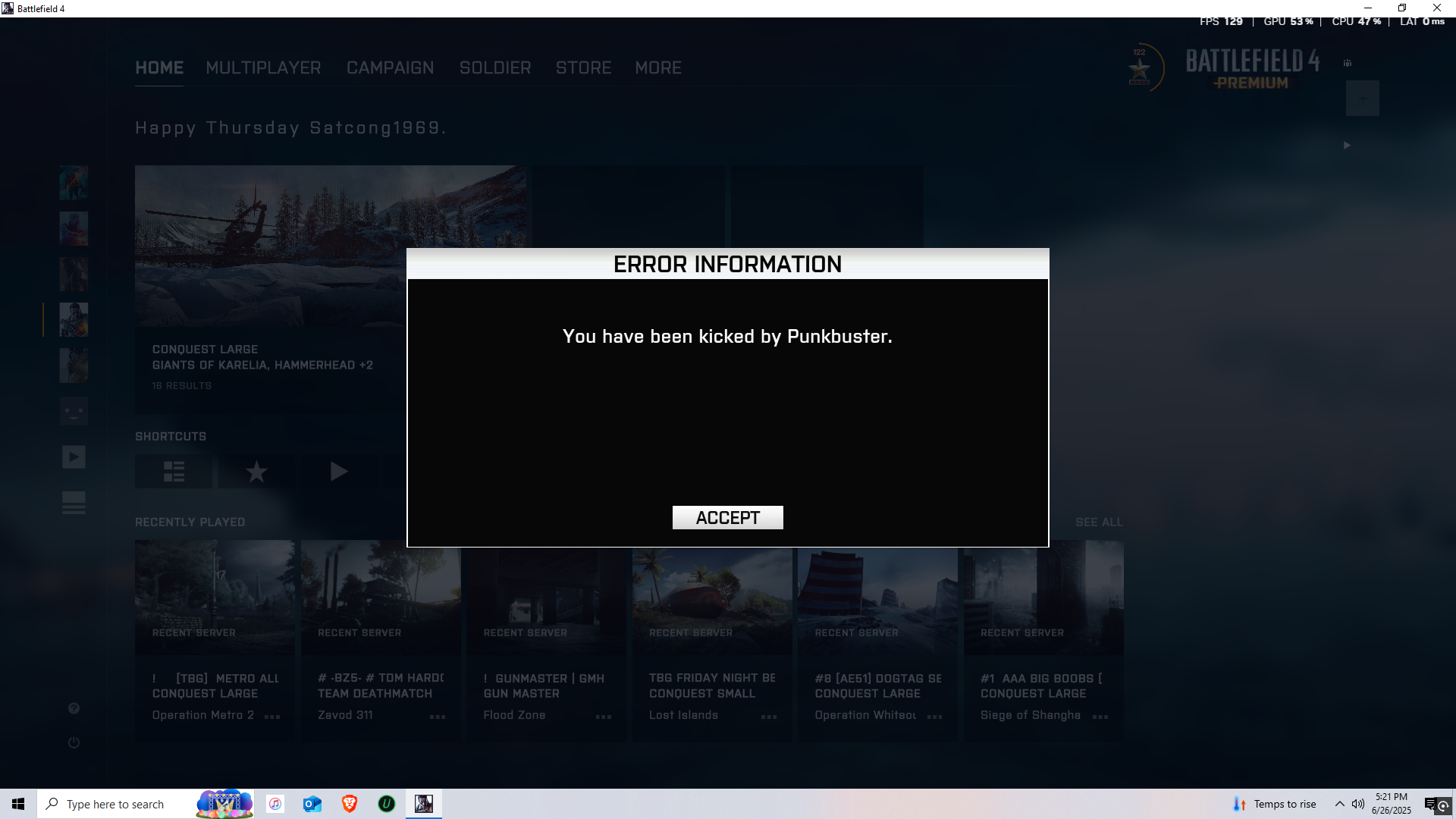This screenshot has height=819, width=1456.
Task: Select the first game thumbnail in left sidebar
Action: (74, 183)
